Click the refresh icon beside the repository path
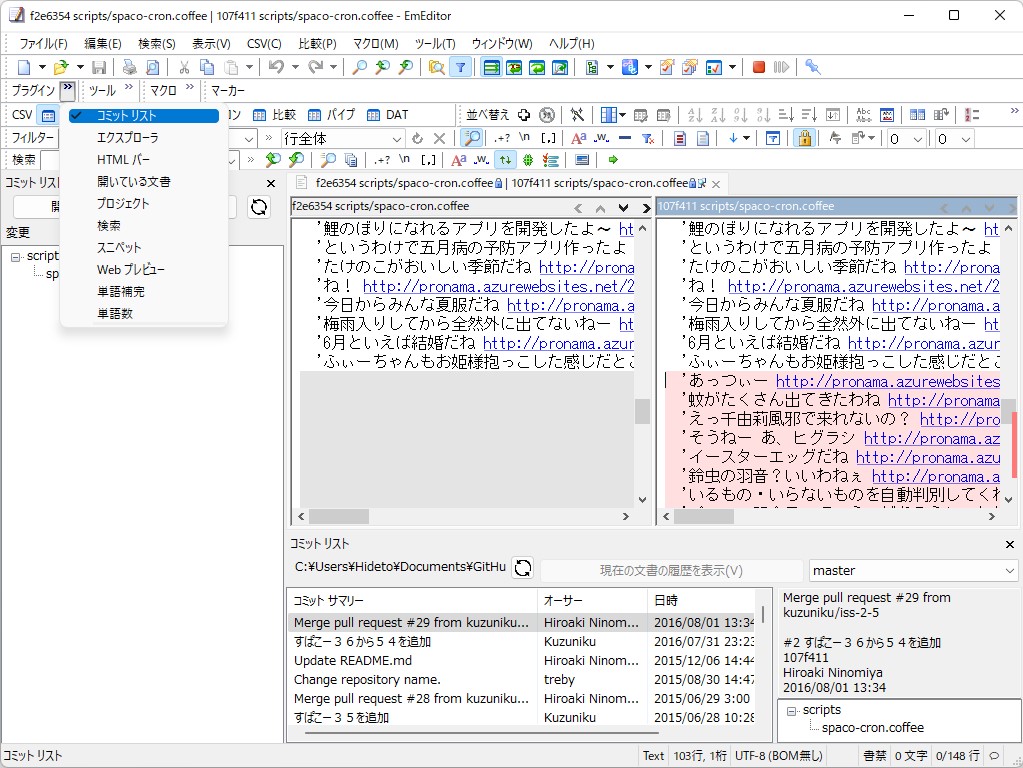The image size is (1023, 768). (x=522, y=568)
